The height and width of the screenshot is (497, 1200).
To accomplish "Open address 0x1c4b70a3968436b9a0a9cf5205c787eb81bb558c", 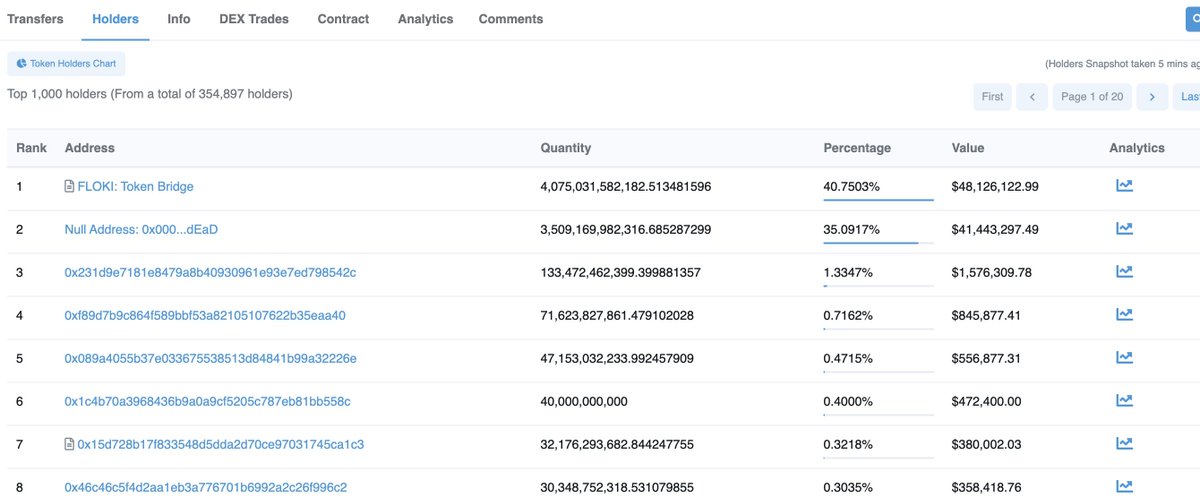I will tap(207, 401).
